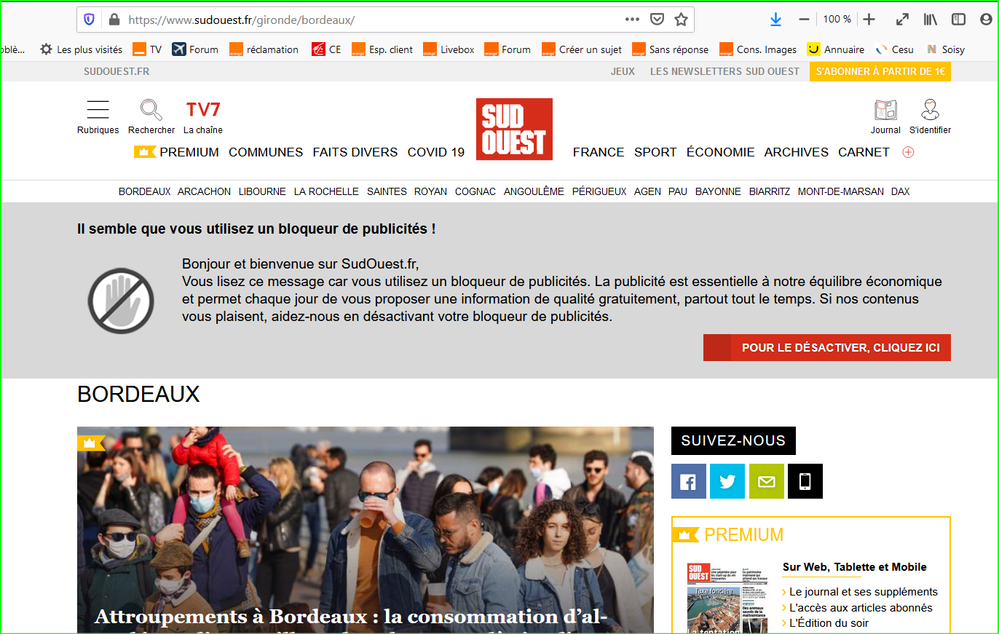The image size is (999, 634).
Task: Open the Rechercher magnifier search
Action: point(151,117)
